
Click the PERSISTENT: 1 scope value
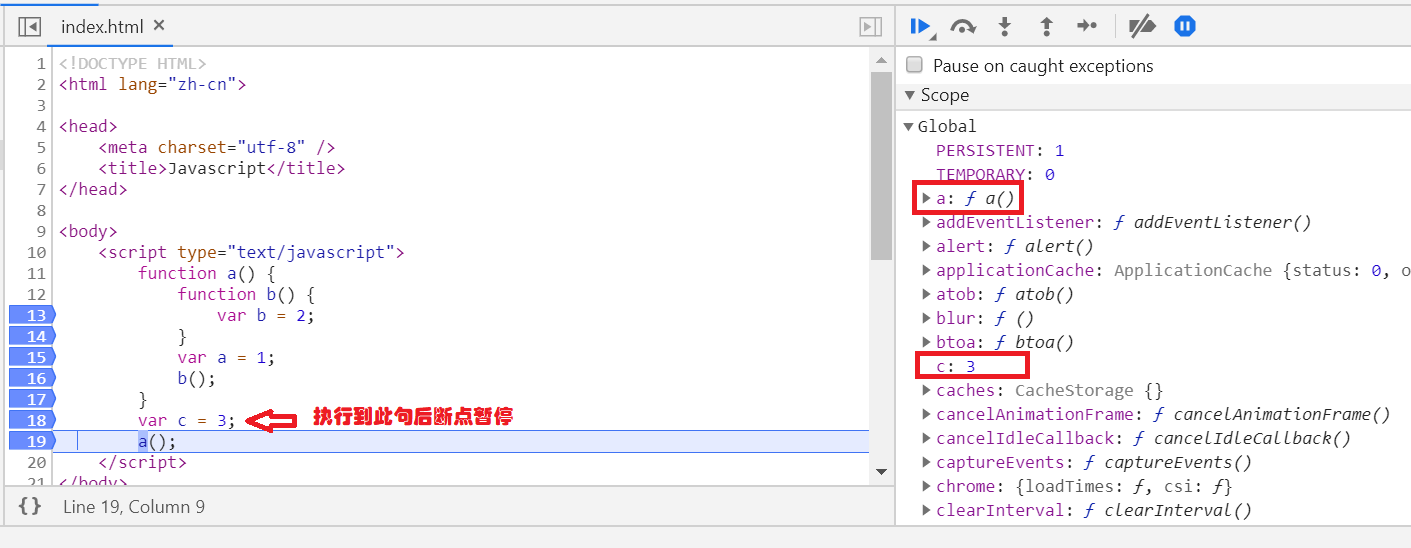pos(1000,150)
